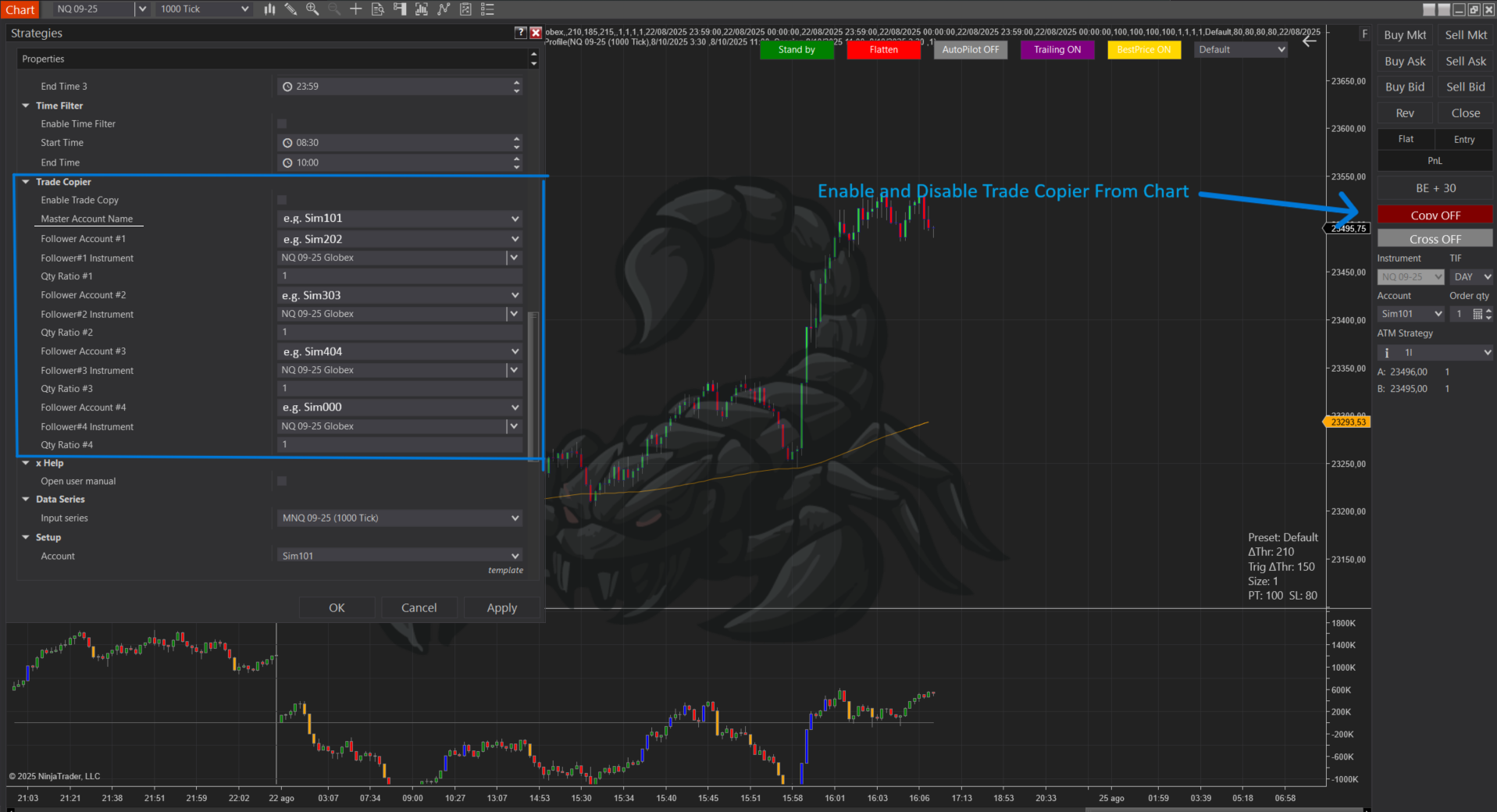Click the Qty Ratio #1 field
The image size is (1497, 812).
click(400, 276)
